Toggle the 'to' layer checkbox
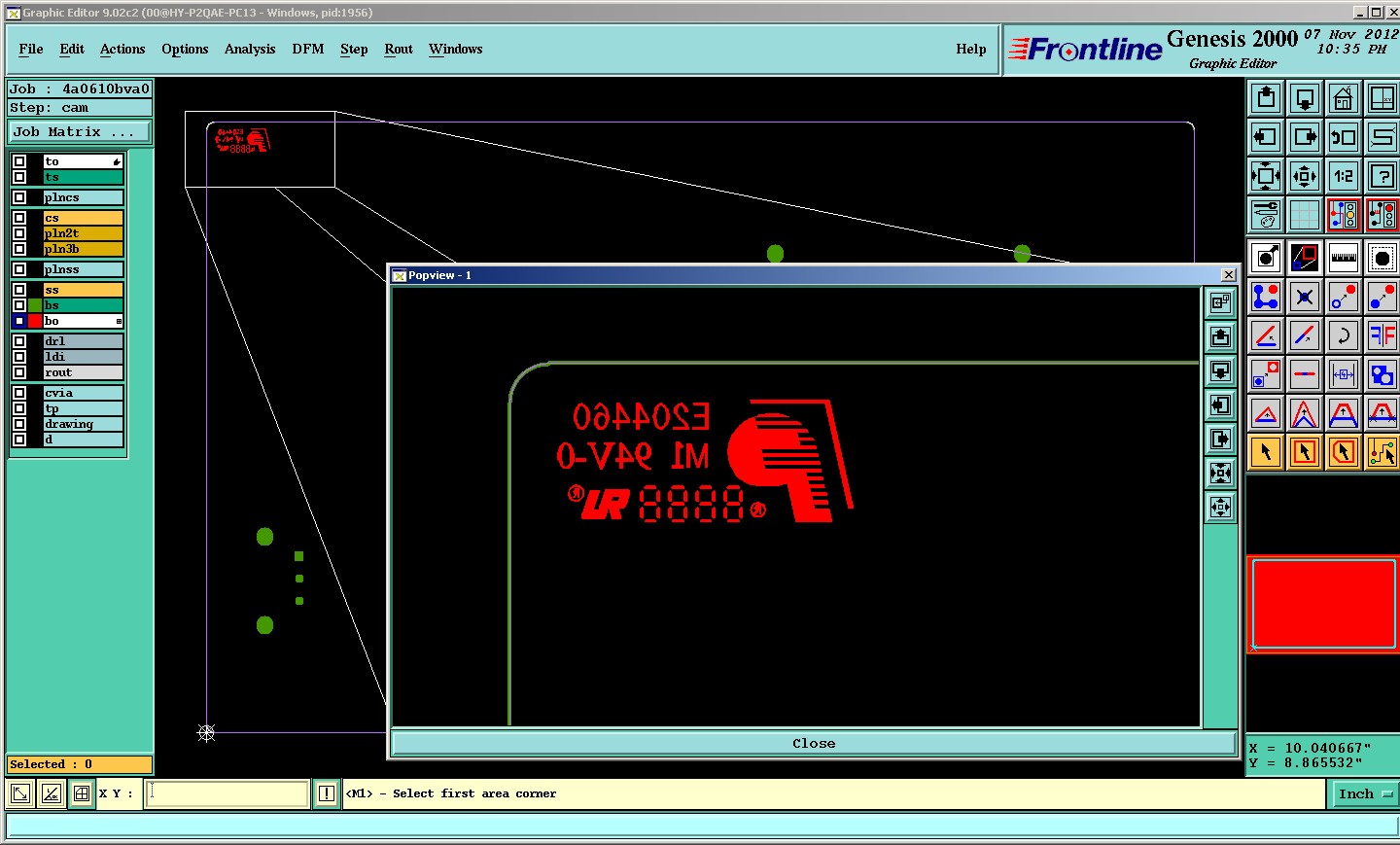Screen dimensions: 1400x845 click(19, 161)
